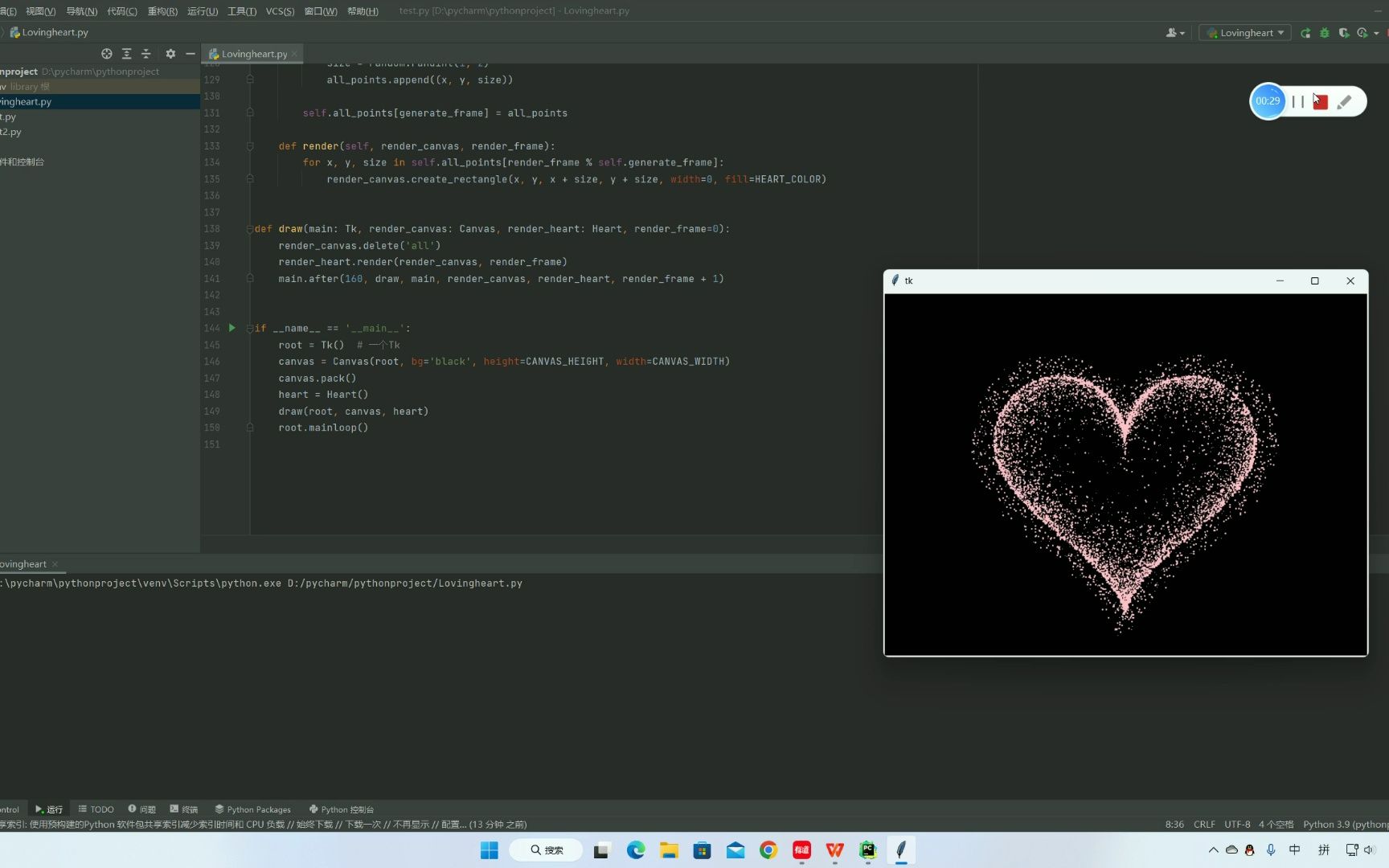Open the Lovingheart run configuration dropdown
1389x868 pixels.
pos(1245,33)
